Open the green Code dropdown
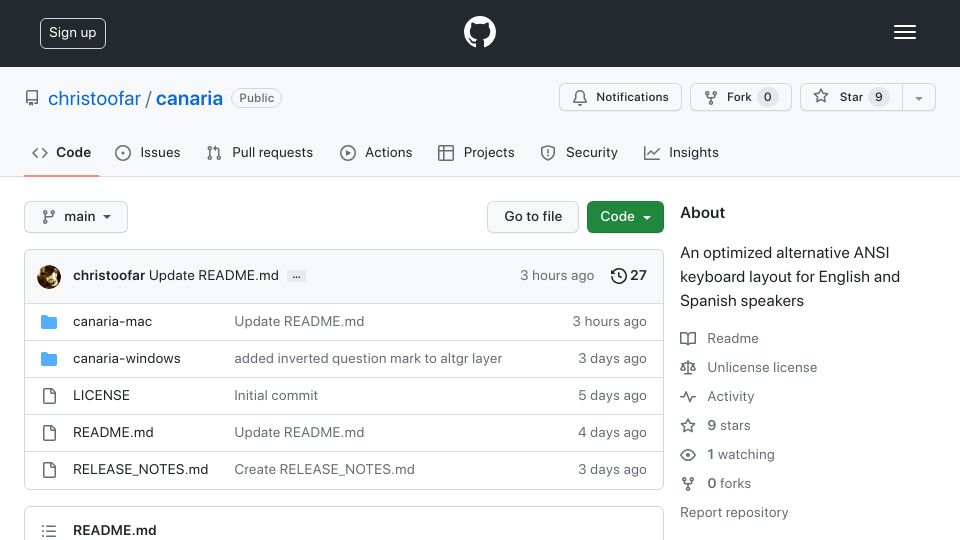This screenshot has width=960, height=540. point(625,217)
